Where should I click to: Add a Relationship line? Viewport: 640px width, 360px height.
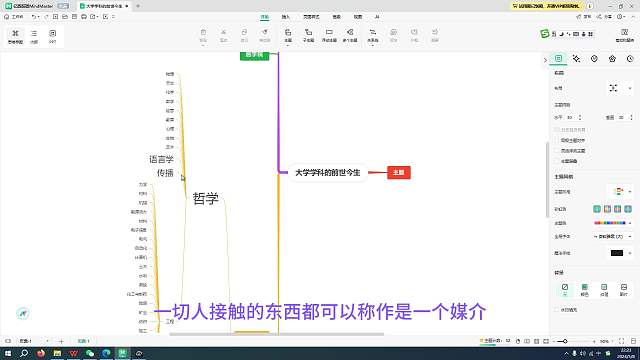[373, 36]
